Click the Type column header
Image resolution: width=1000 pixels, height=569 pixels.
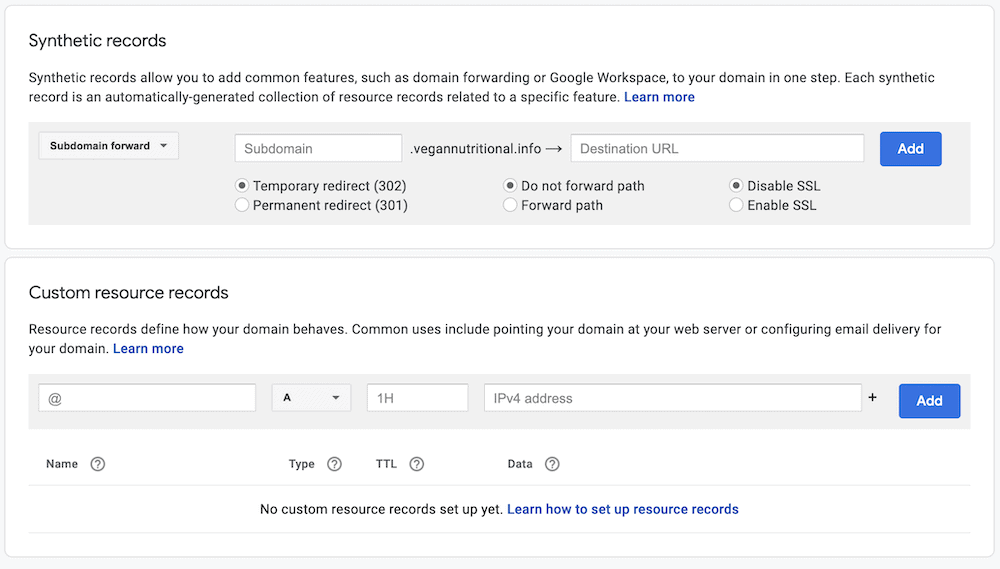pos(302,464)
